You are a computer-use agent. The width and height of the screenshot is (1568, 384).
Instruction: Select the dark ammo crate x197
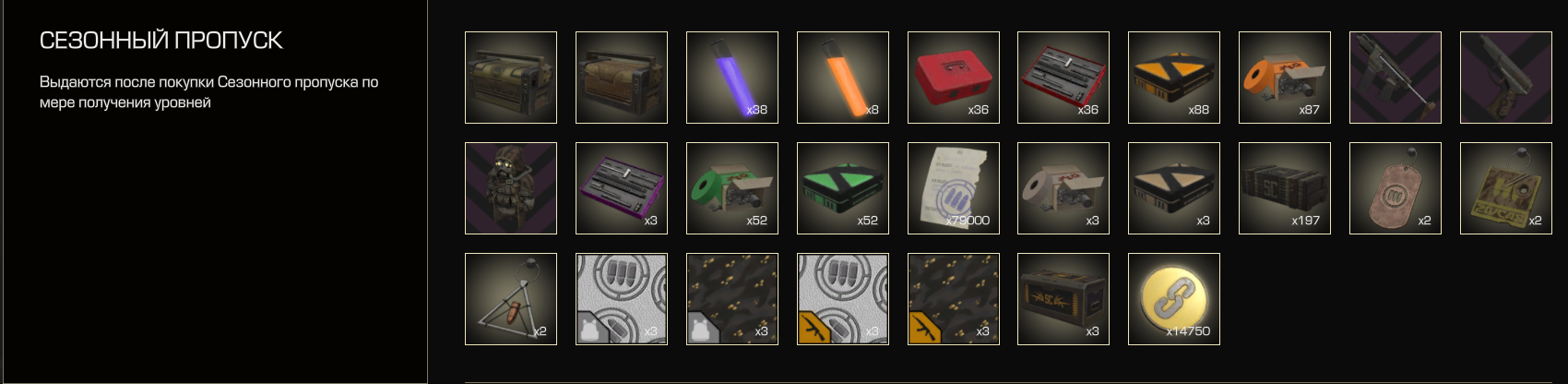(x=1285, y=188)
